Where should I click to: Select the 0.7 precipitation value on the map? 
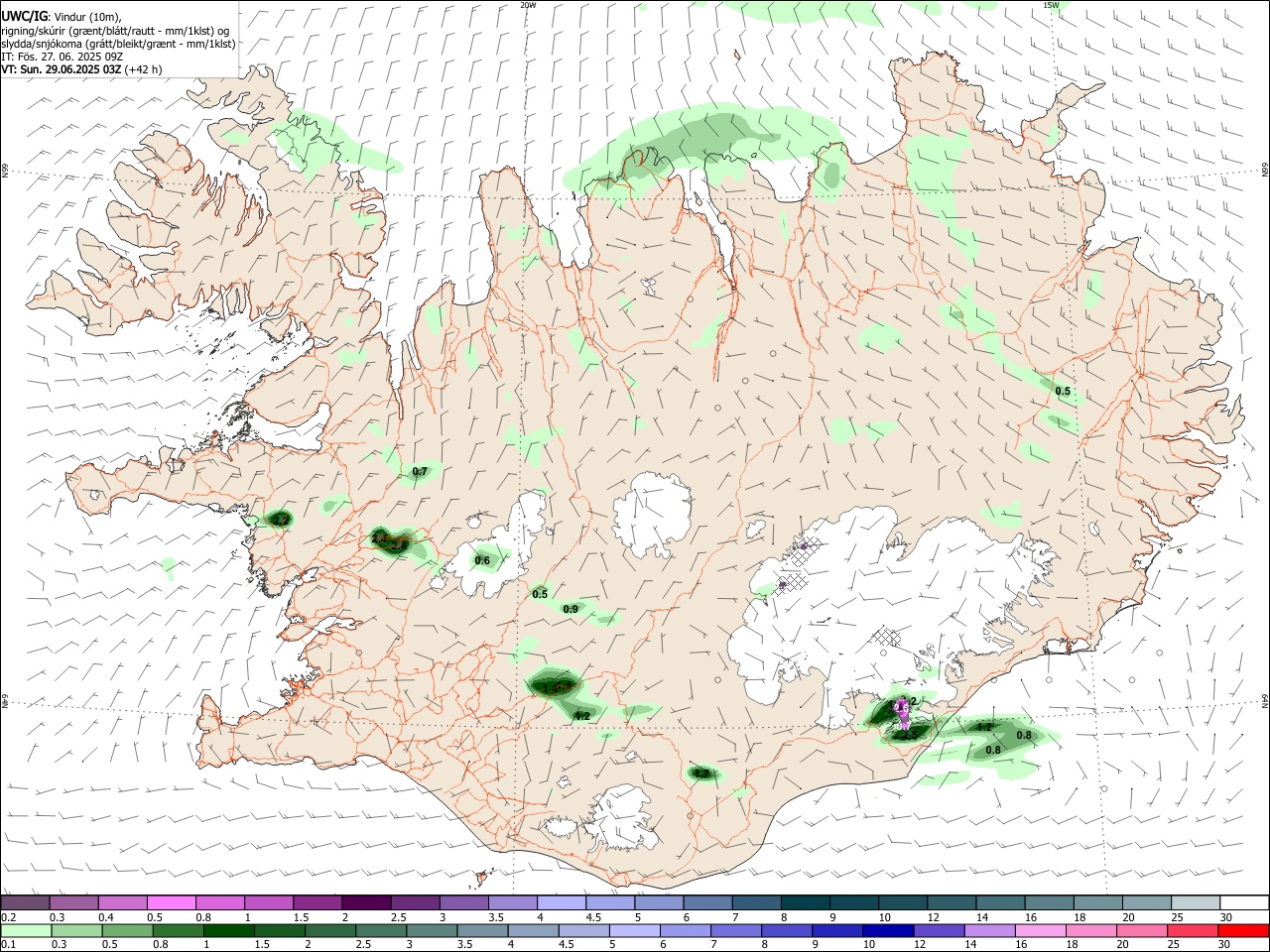click(x=420, y=471)
